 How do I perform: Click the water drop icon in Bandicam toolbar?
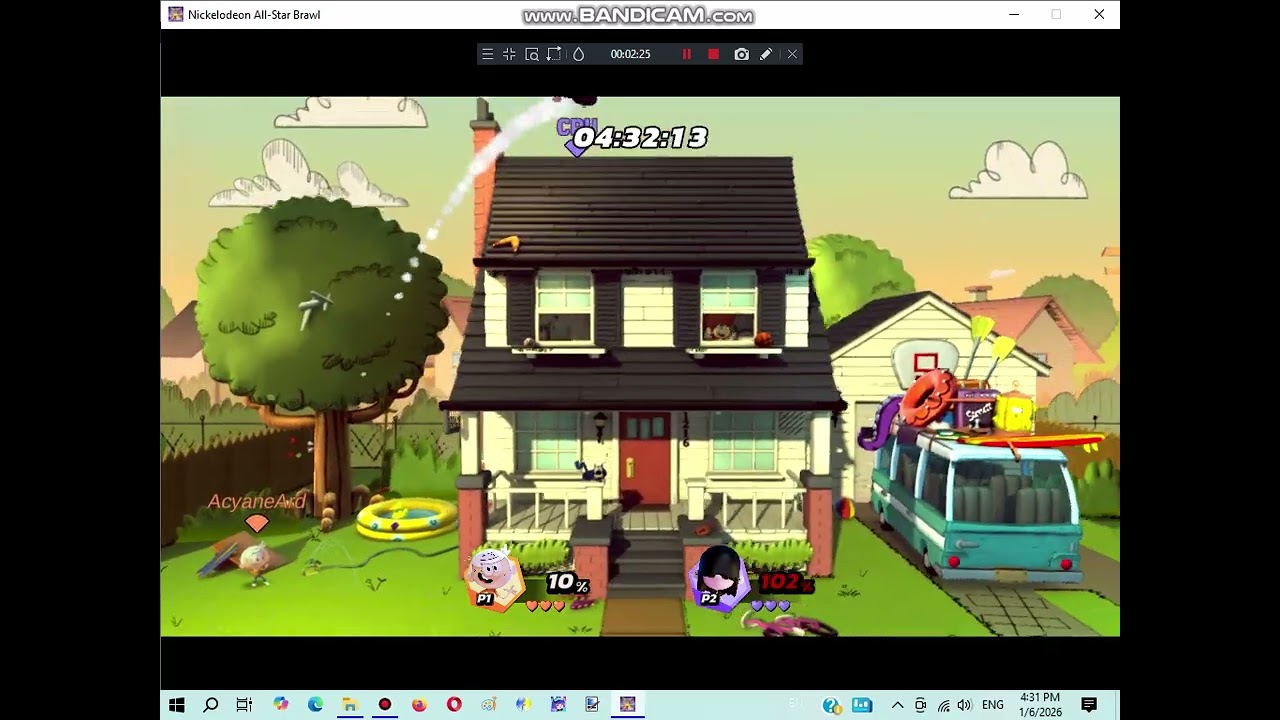pos(578,54)
